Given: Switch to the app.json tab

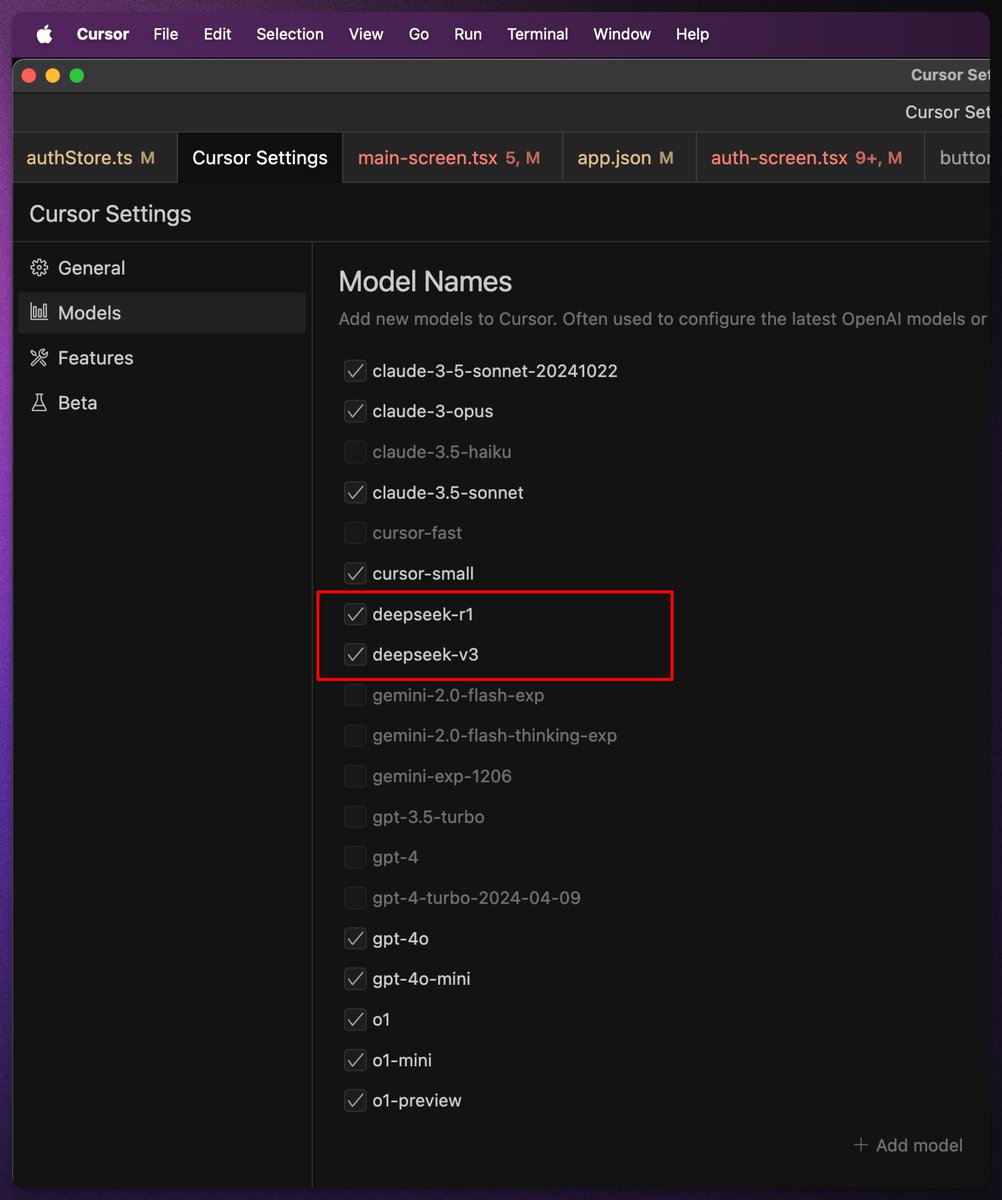Looking at the screenshot, I should coord(629,158).
